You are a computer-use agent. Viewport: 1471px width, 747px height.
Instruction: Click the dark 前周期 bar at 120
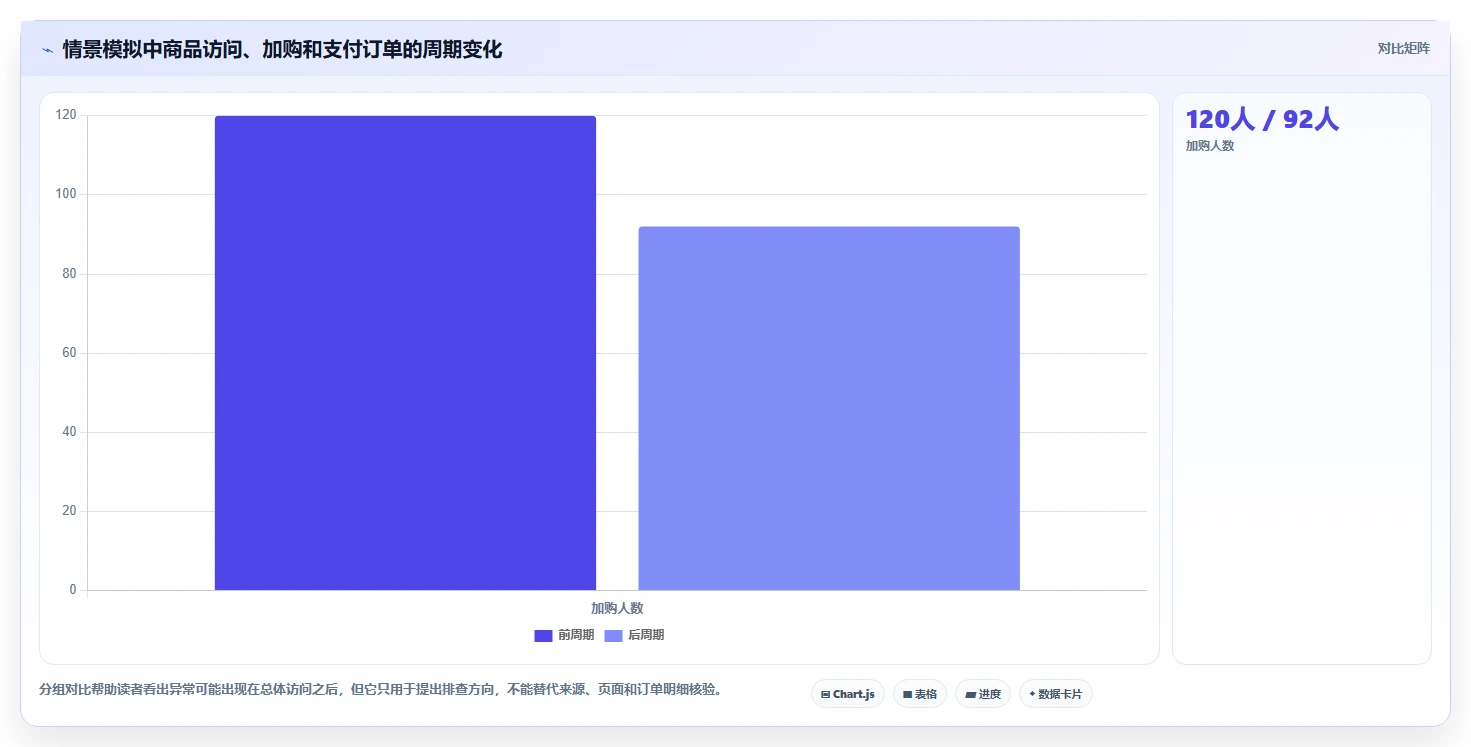point(405,353)
